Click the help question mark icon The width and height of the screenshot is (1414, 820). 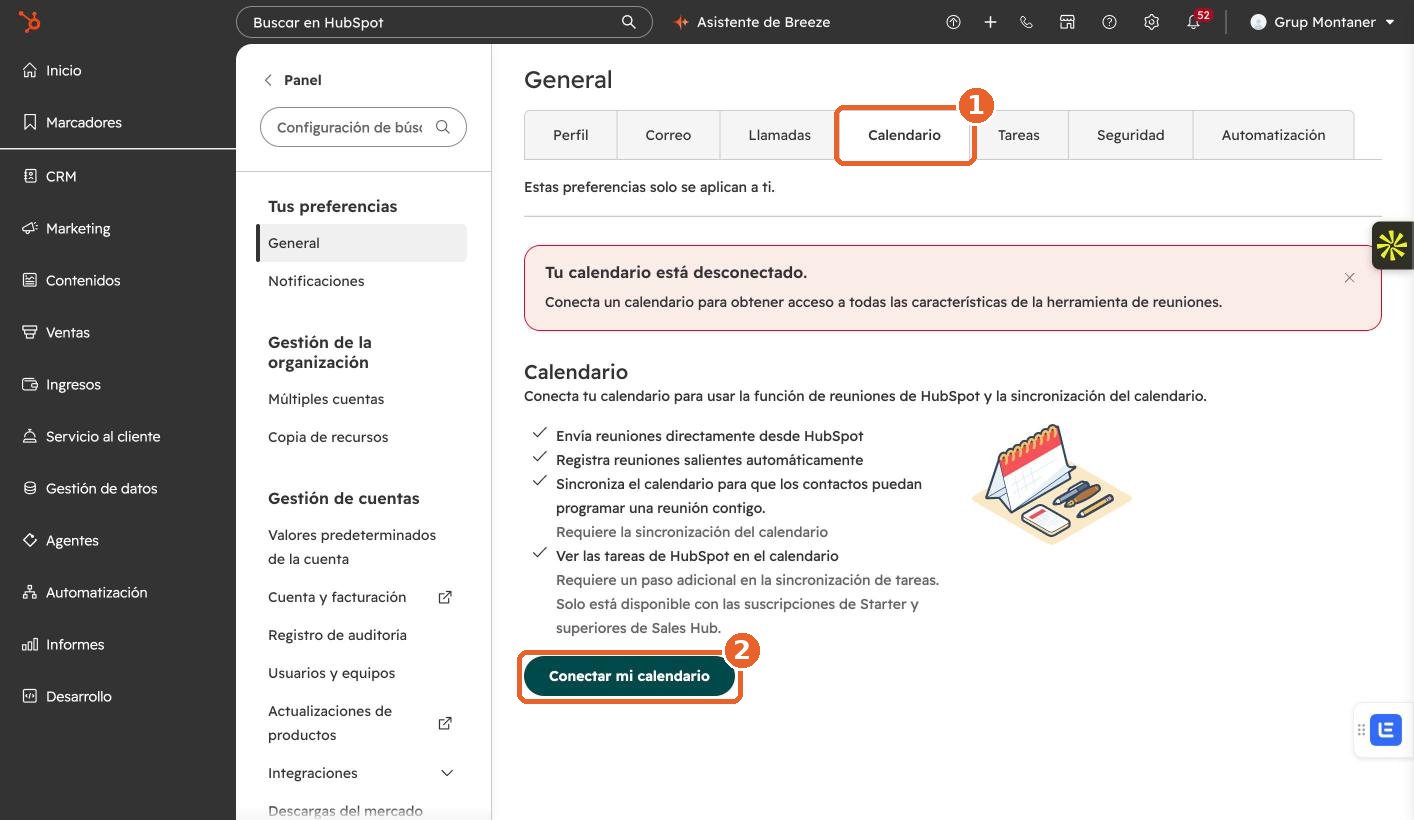coord(1109,22)
